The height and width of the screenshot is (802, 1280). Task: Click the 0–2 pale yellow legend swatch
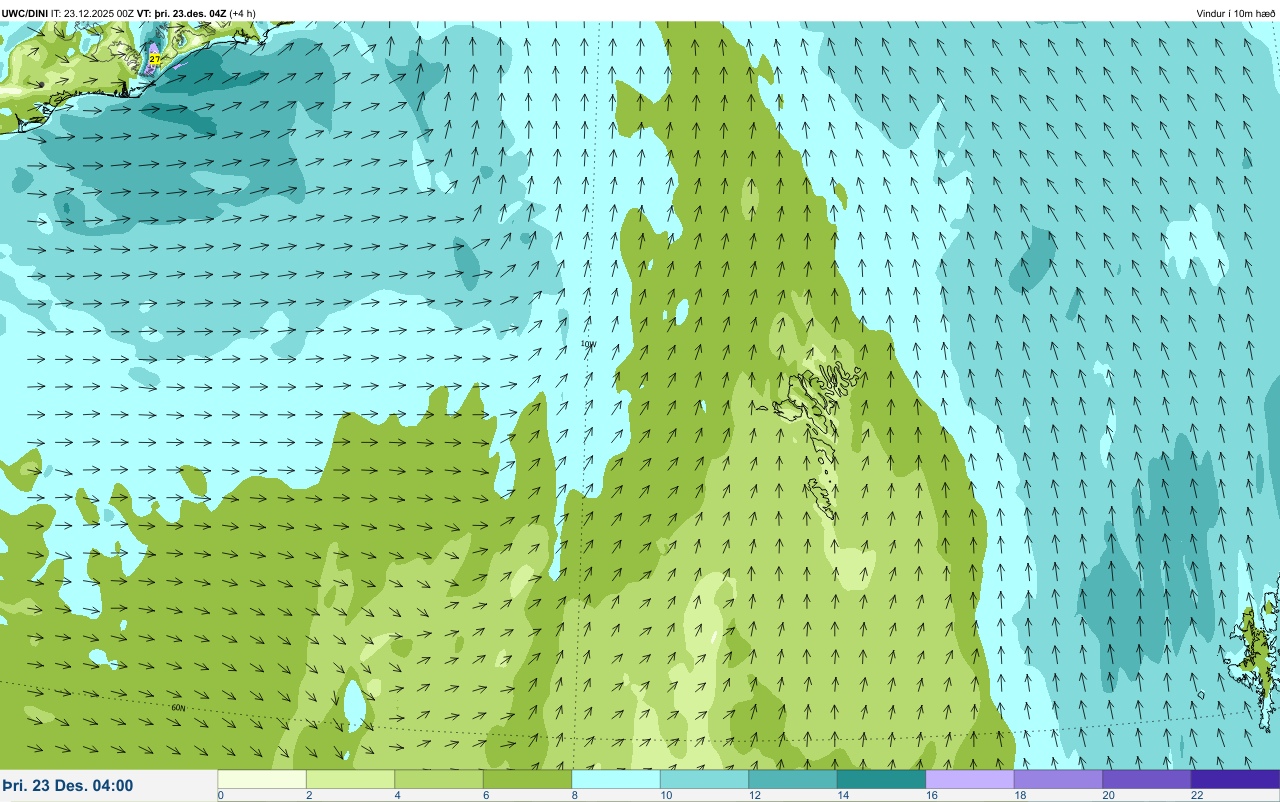pos(262,779)
